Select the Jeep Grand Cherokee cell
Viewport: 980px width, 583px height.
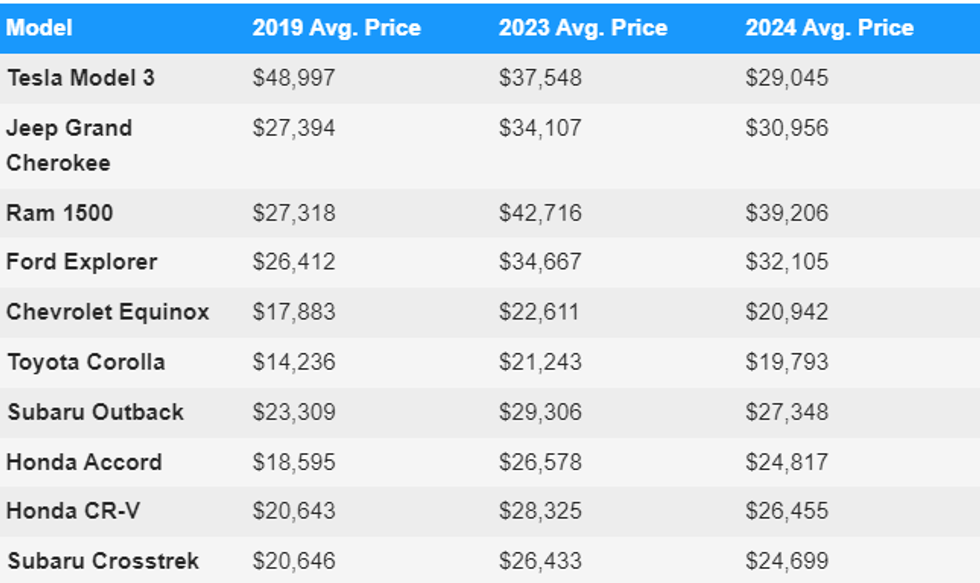coord(69,145)
